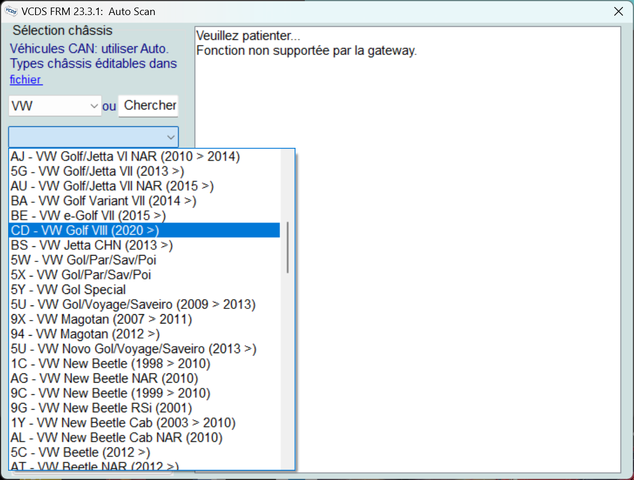
Task: Select 5W - VW Gol/Par/Sav/Poi
Action: point(144,260)
